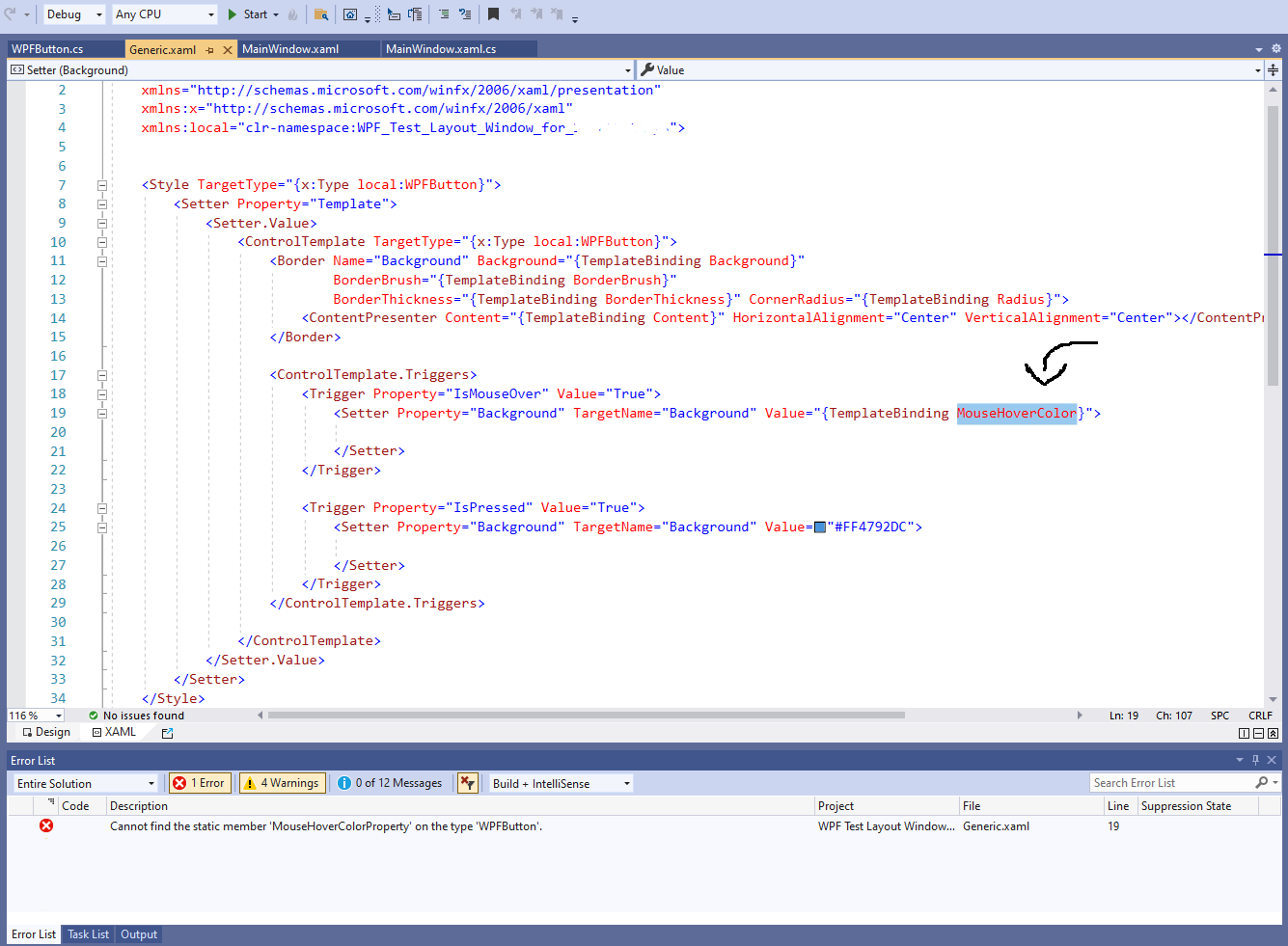The height and width of the screenshot is (946, 1288).
Task: Click the No issues found indicator
Action: point(136,716)
